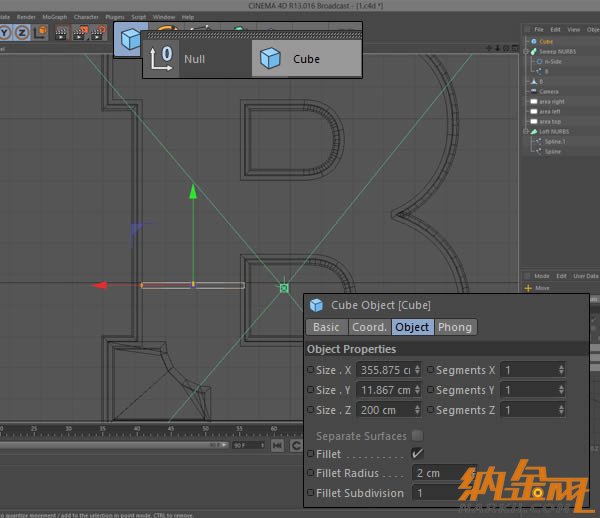Switch to the Coord. tab
Image resolution: width=600 pixels, height=518 pixels.
coord(370,327)
